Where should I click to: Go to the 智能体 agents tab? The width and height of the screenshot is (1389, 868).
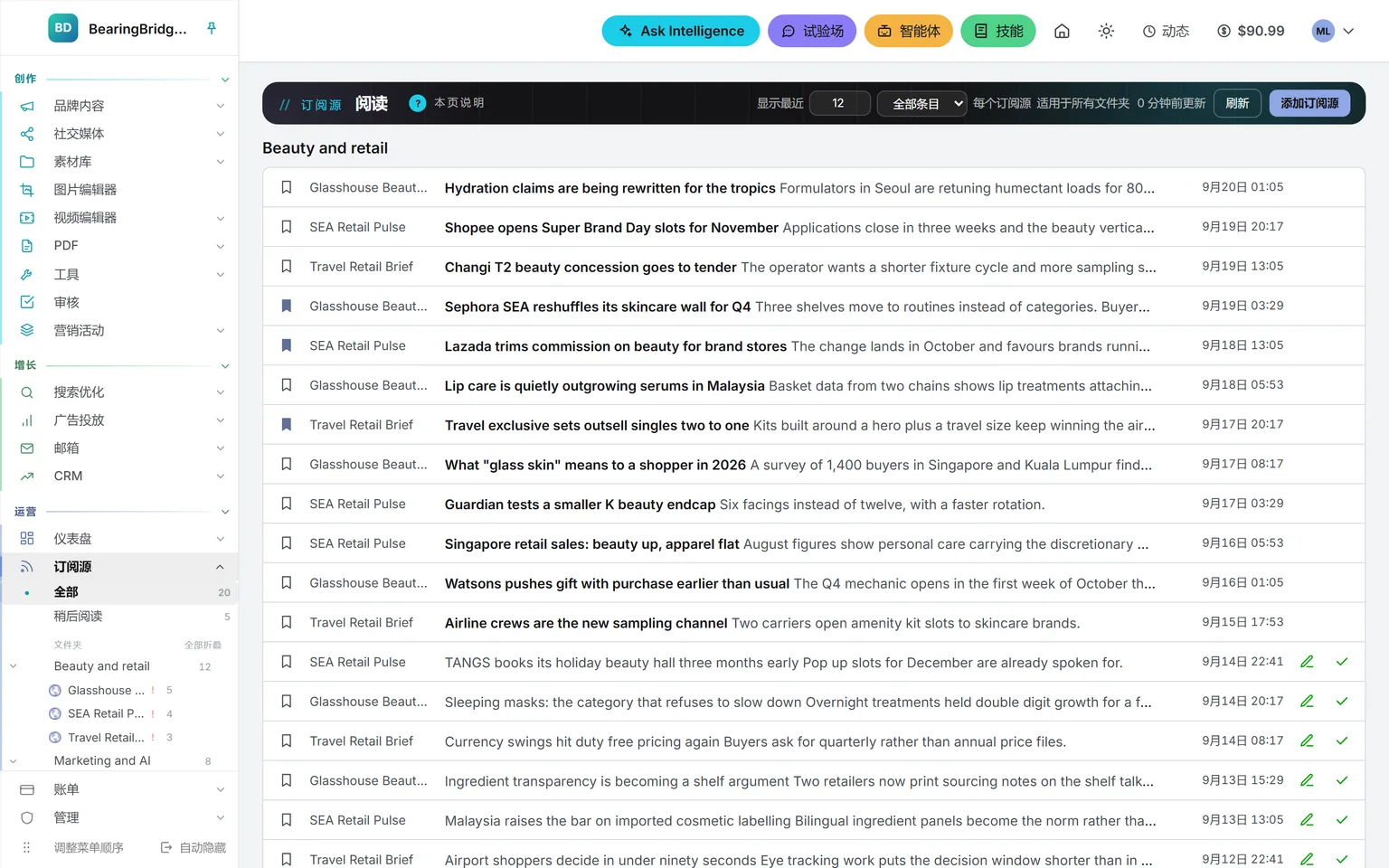click(x=909, y=31)
